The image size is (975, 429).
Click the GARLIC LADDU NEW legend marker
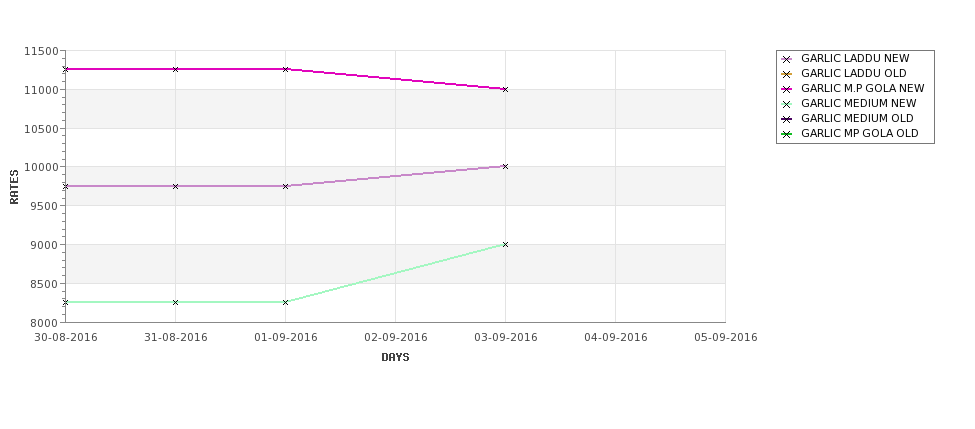click(x=786, y=59)
